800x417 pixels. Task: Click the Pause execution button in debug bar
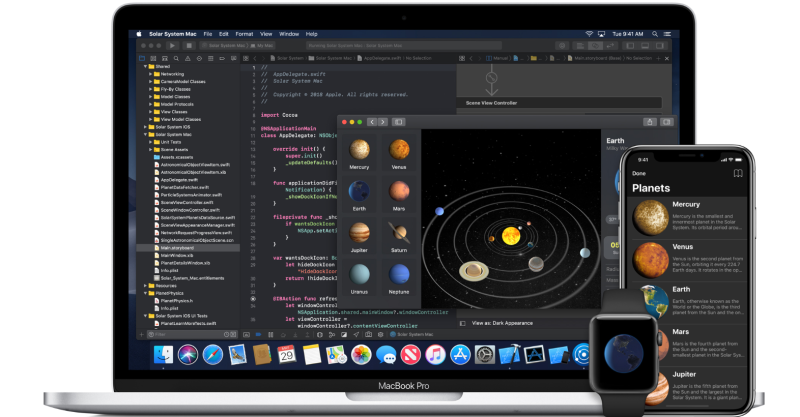pos(270,335)
